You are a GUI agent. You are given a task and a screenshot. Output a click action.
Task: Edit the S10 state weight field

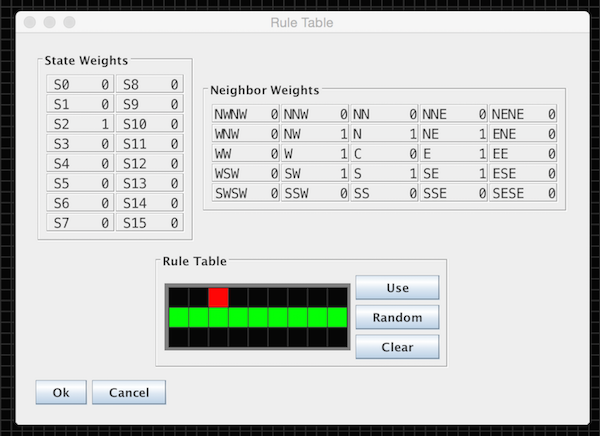pyautogui.click(x=150, y=124)
